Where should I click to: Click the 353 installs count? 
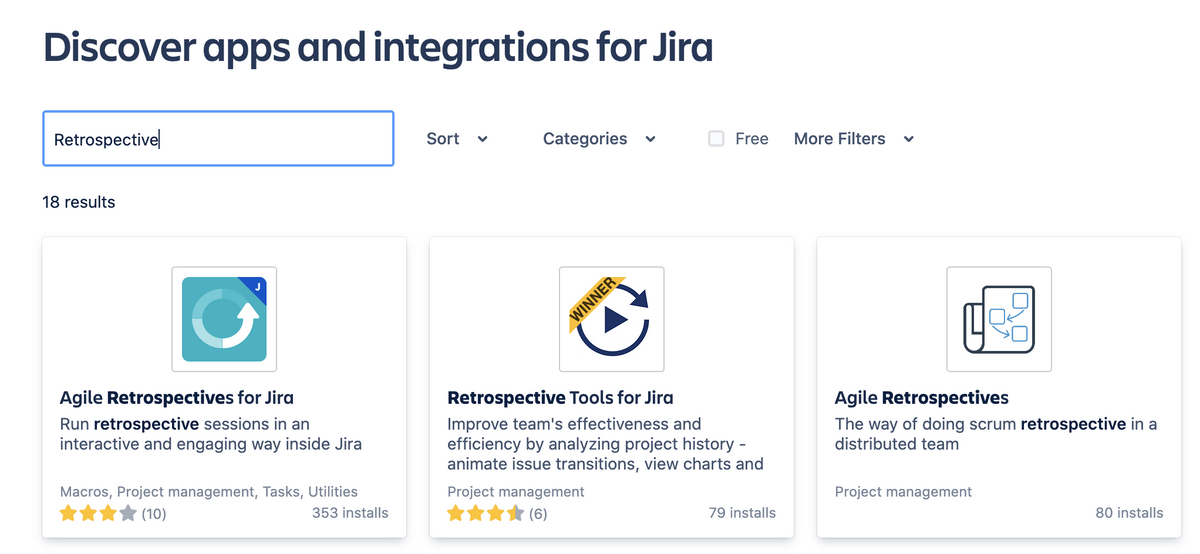coord(349,513)
